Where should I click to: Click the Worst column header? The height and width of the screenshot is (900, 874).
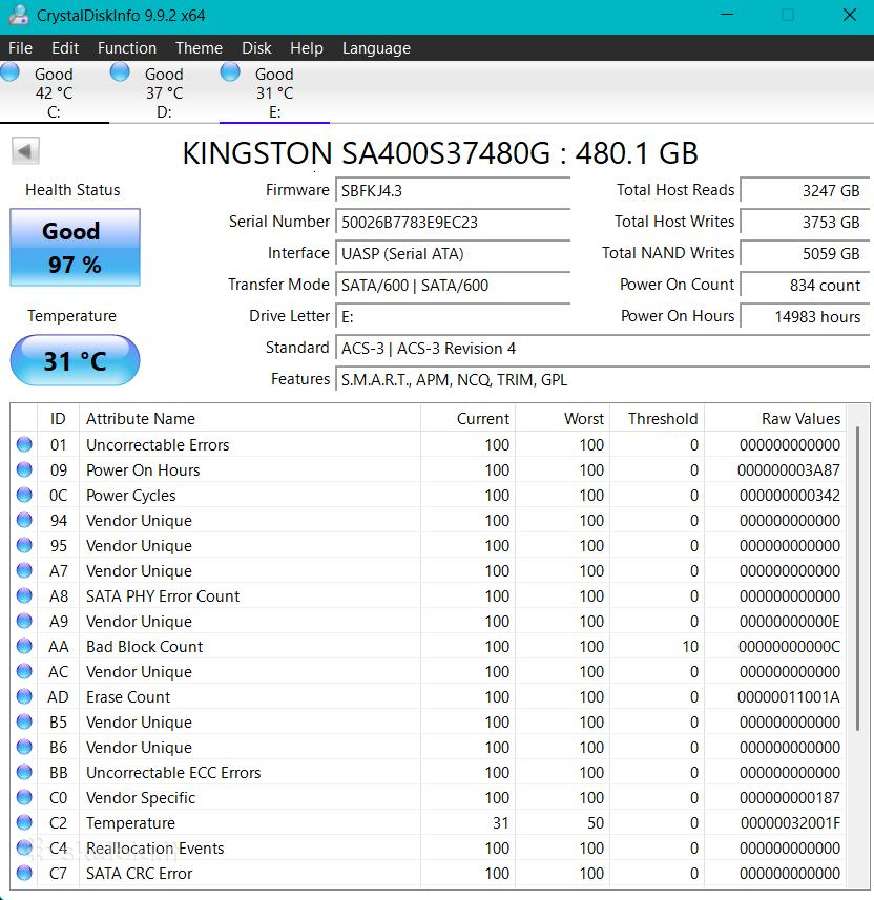click(x=562, y=418)
